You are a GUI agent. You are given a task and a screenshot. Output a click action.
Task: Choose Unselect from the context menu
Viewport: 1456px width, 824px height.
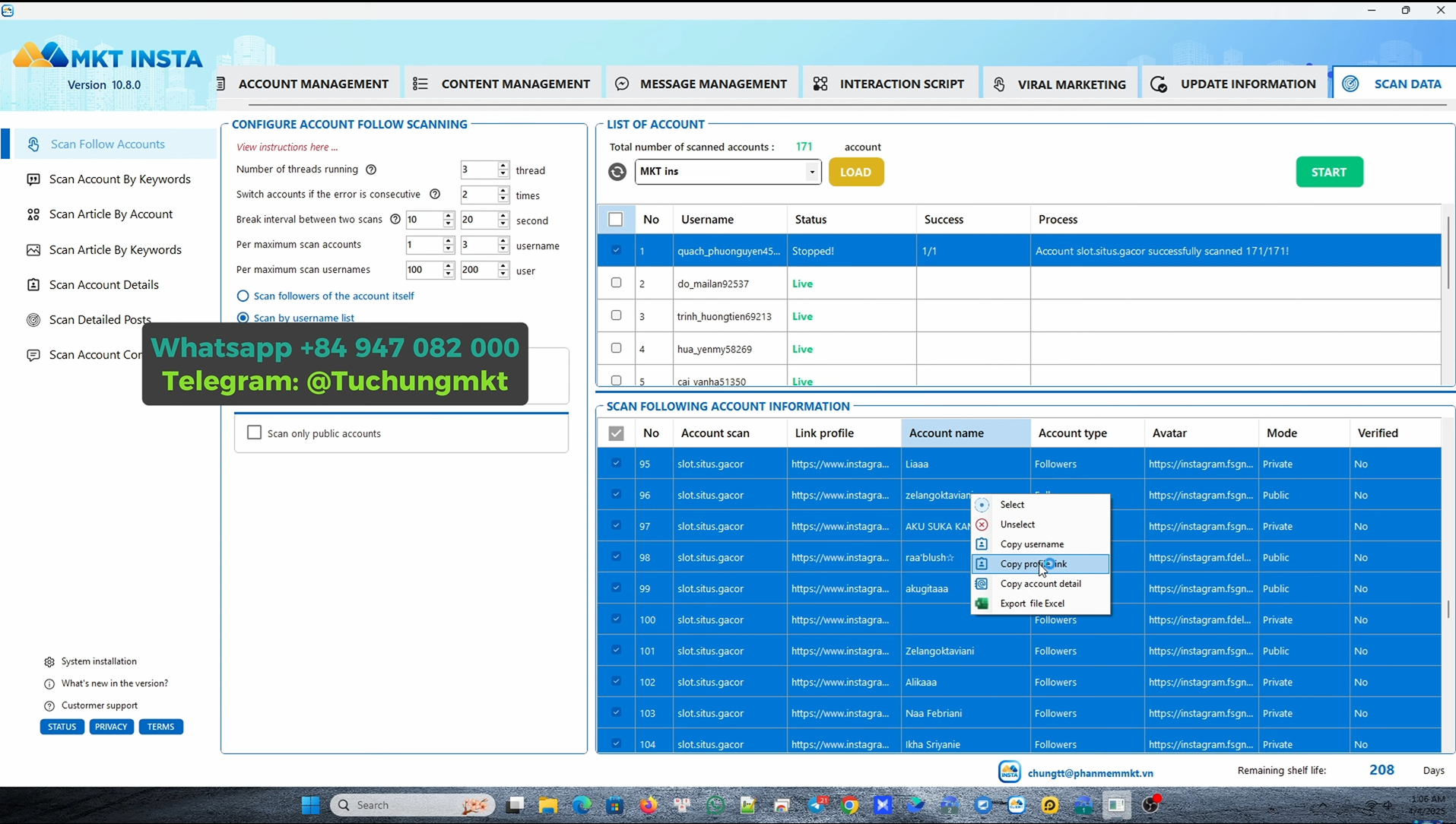point(1040,525)
